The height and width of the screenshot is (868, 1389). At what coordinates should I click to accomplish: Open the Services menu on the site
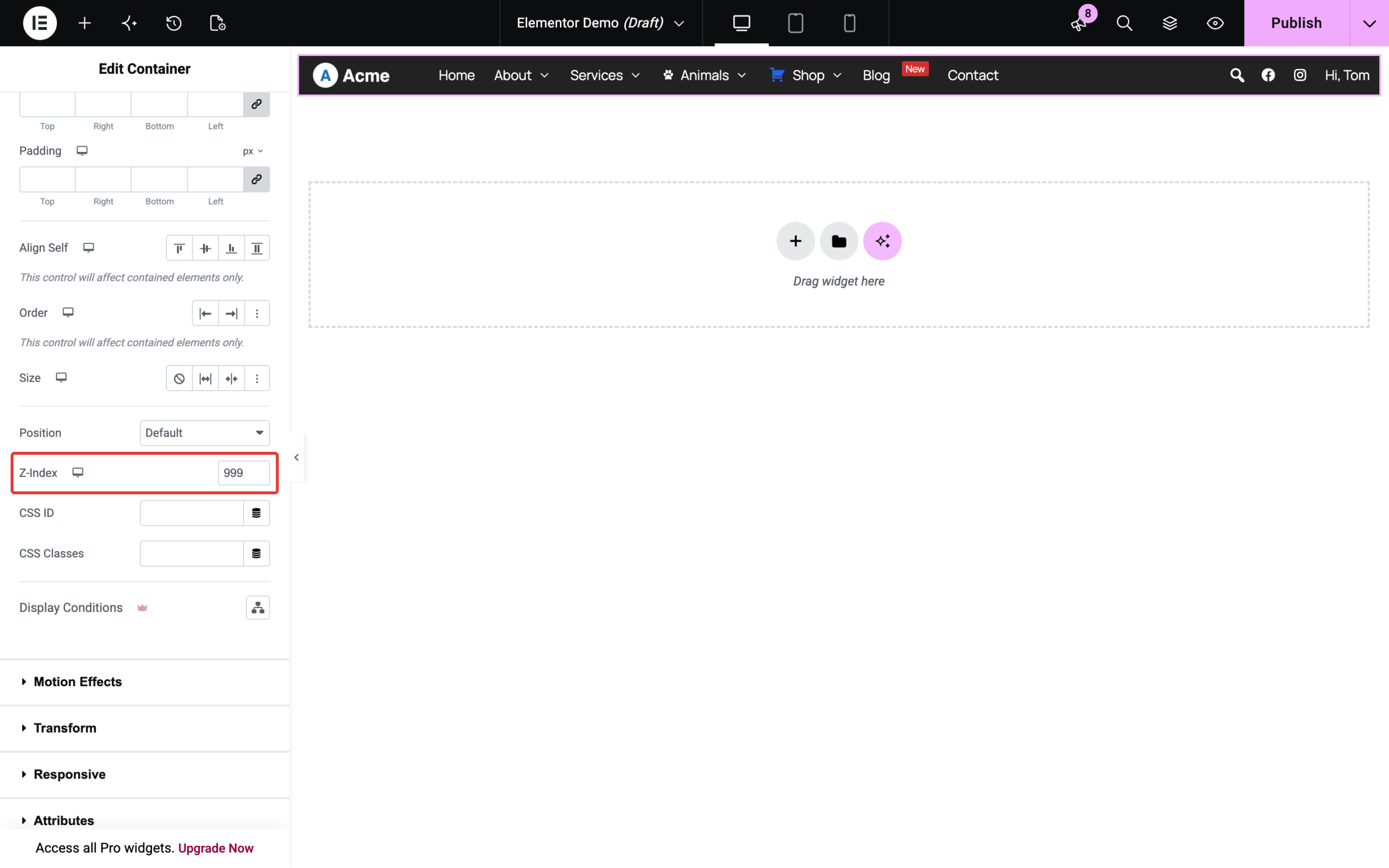(604, 75)
